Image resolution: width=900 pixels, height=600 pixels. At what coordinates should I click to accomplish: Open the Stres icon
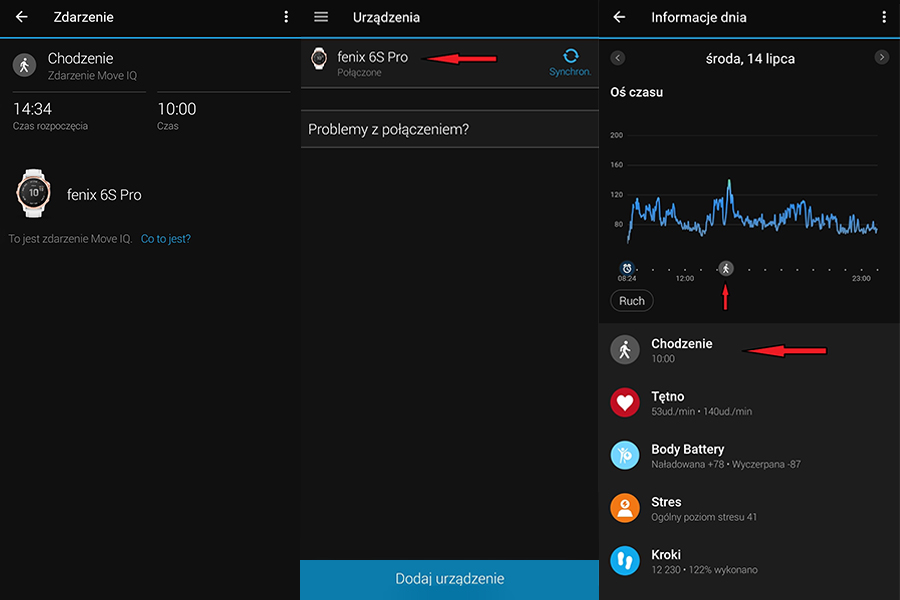(x=624, y=508)
